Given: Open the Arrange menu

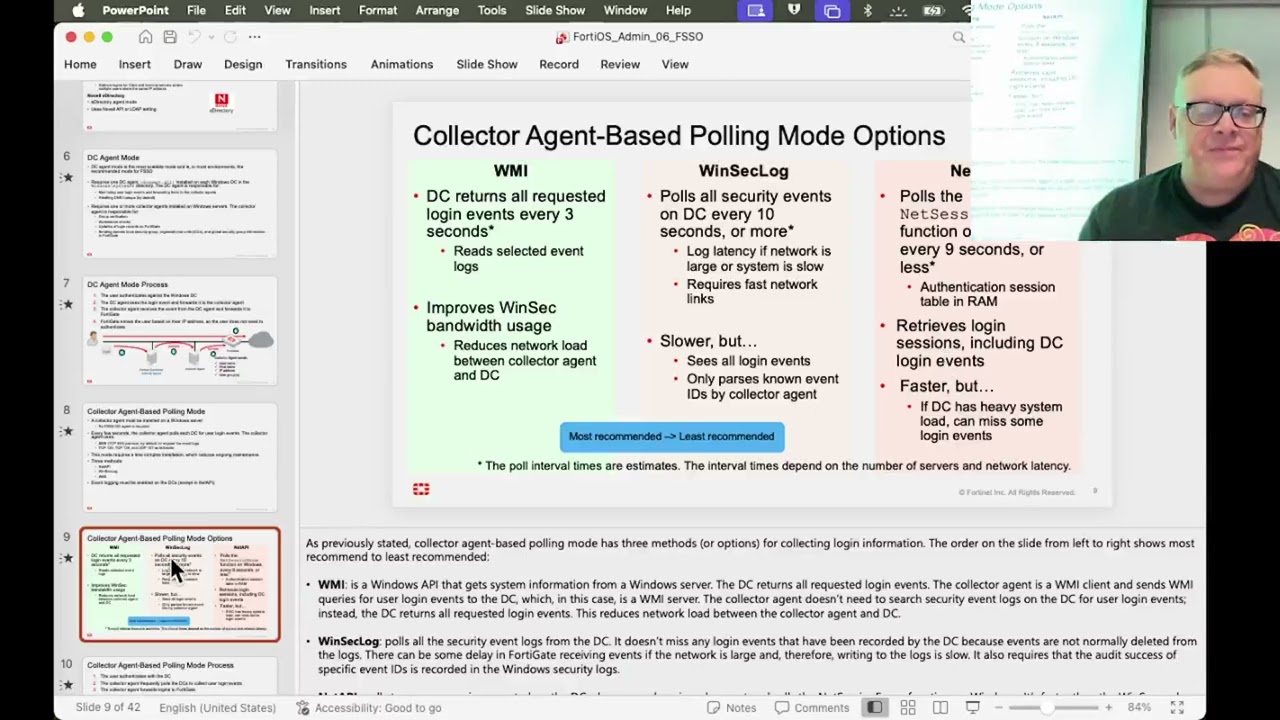Looking at the screenshot, I should pyautogui.click(x=437, y=10).
